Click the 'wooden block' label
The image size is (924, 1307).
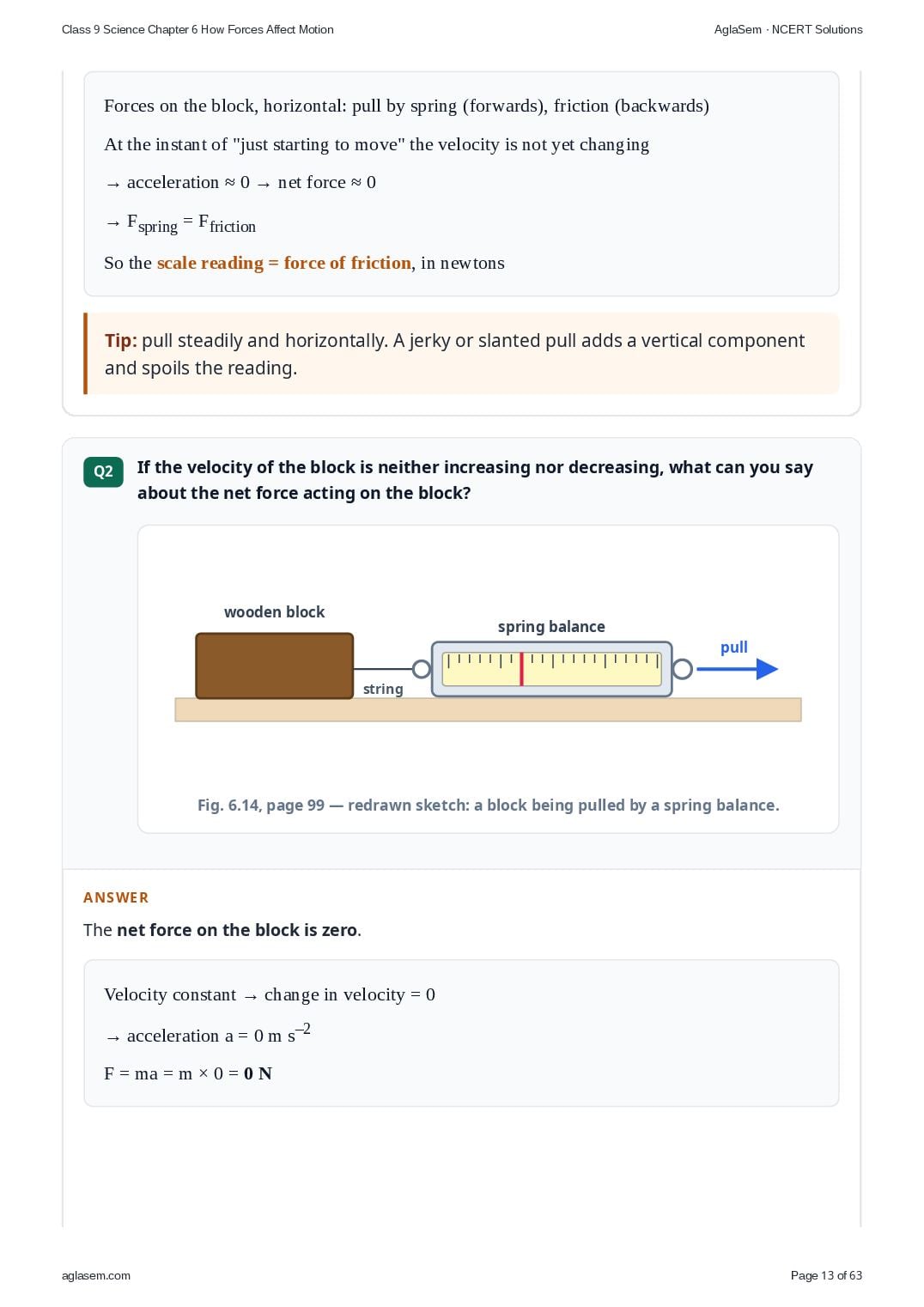[274, 612]
